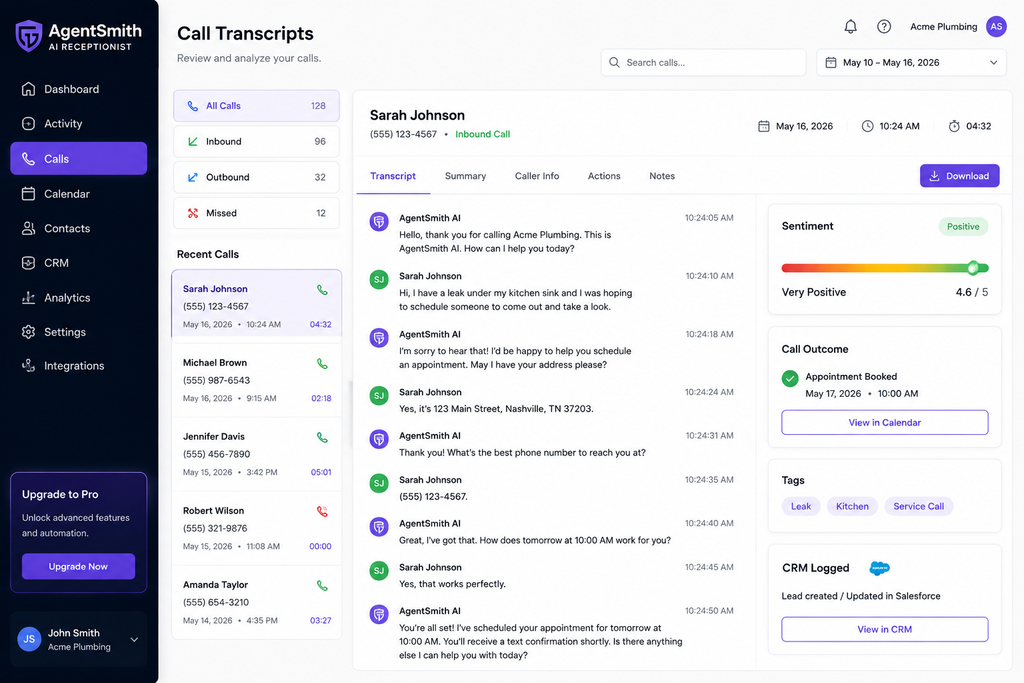The width and height of the screenshot is (1024, 683).
Task: Click Amanda Taylor's green phone icon
Action: [322, 586]
